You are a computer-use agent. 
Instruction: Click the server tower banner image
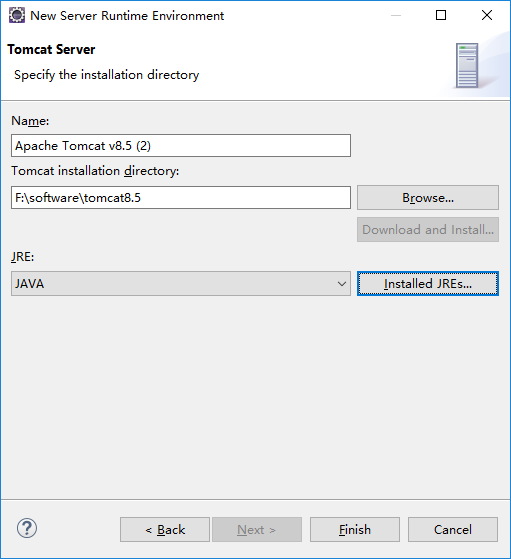coord(467,66)
